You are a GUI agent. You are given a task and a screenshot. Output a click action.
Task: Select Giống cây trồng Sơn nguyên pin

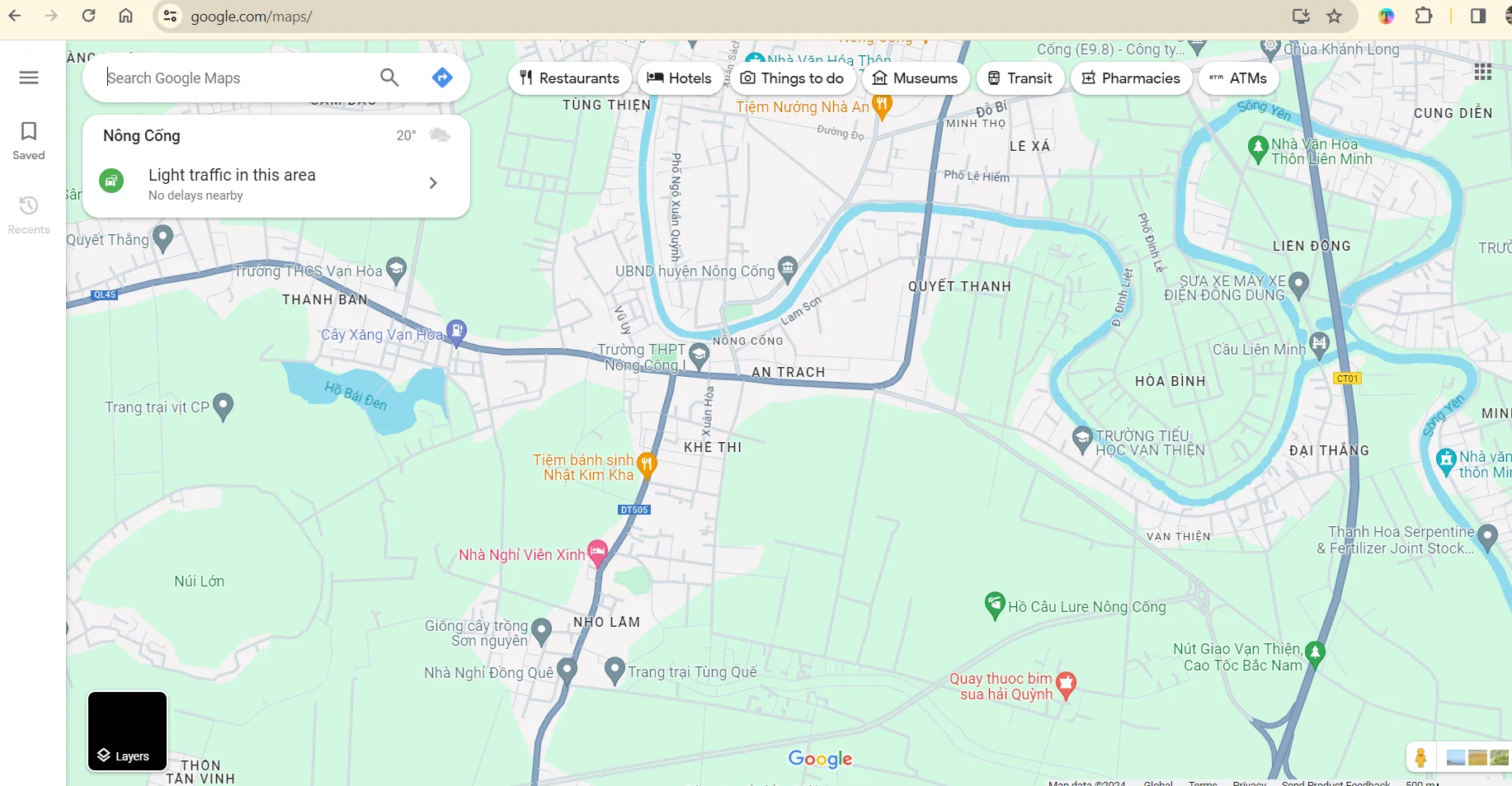click(x=541, y=632)
